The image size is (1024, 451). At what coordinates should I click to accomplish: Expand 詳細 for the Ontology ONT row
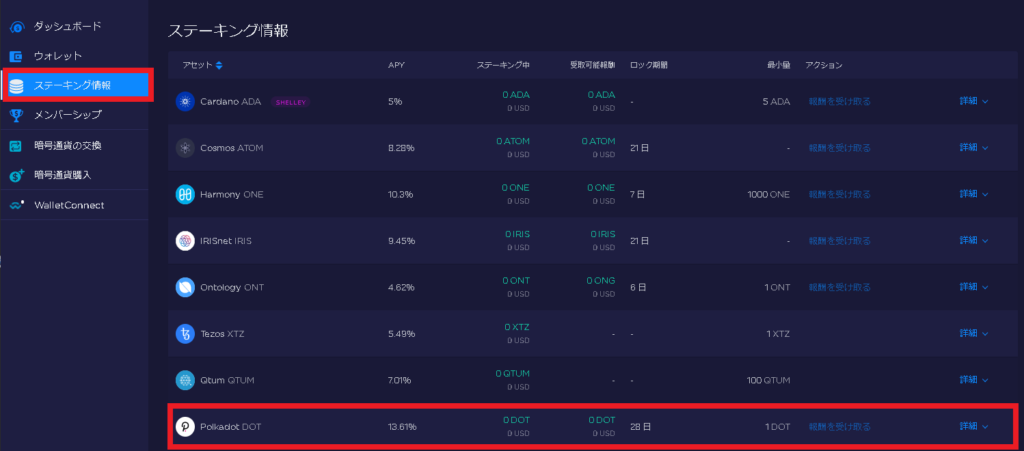click(x=974, y=287)
